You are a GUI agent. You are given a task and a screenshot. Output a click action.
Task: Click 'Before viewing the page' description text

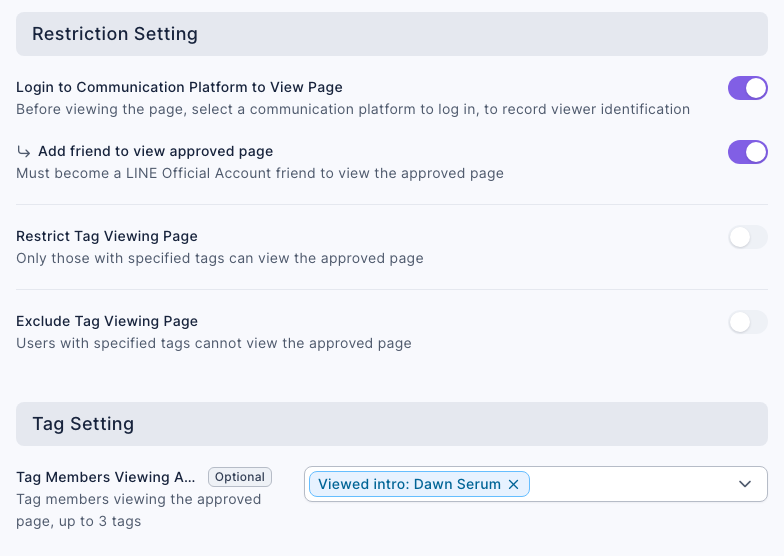click(353, 109)
